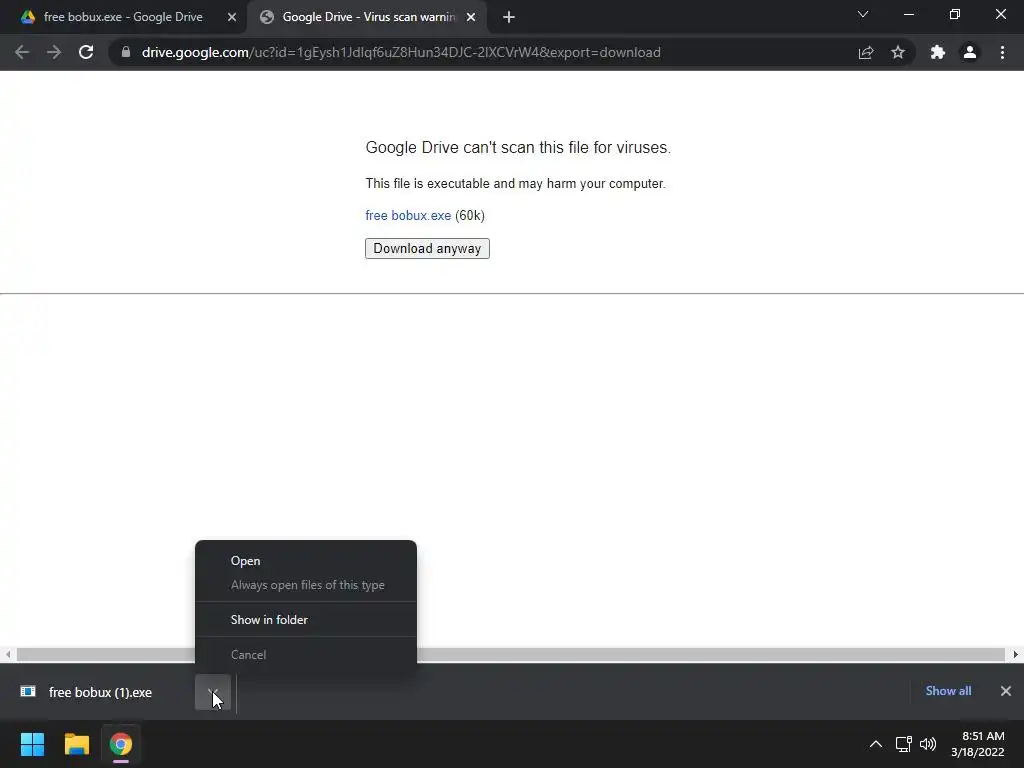Screen dimensions: 1024x768
Task: Select the 'Google Drive - Virus scan warning' tab
Action: pos(368,17)
